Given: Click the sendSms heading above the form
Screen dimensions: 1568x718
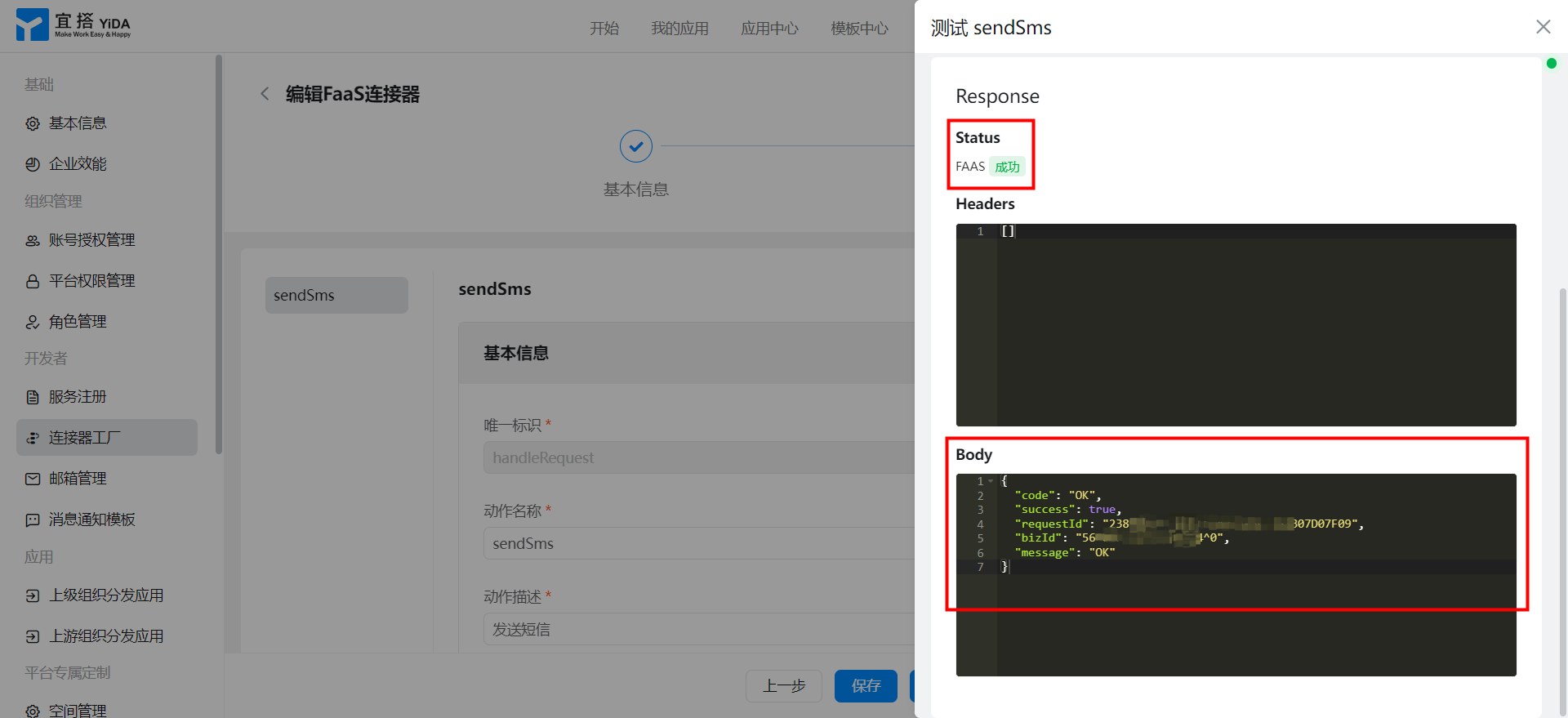Looking at the screenshot, I should pos(495,289).
